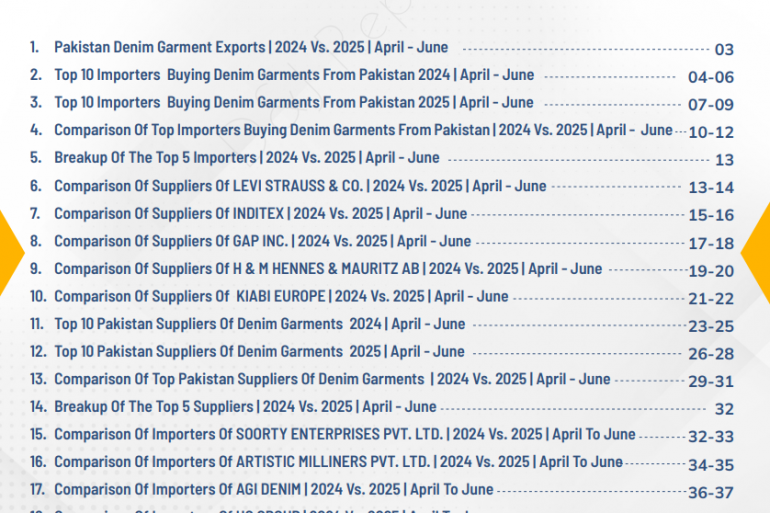Open the AGI DENIM importers comparison entry
This screenshot has height=513, width=770.
pyautogui.click(x=273, y=490)
